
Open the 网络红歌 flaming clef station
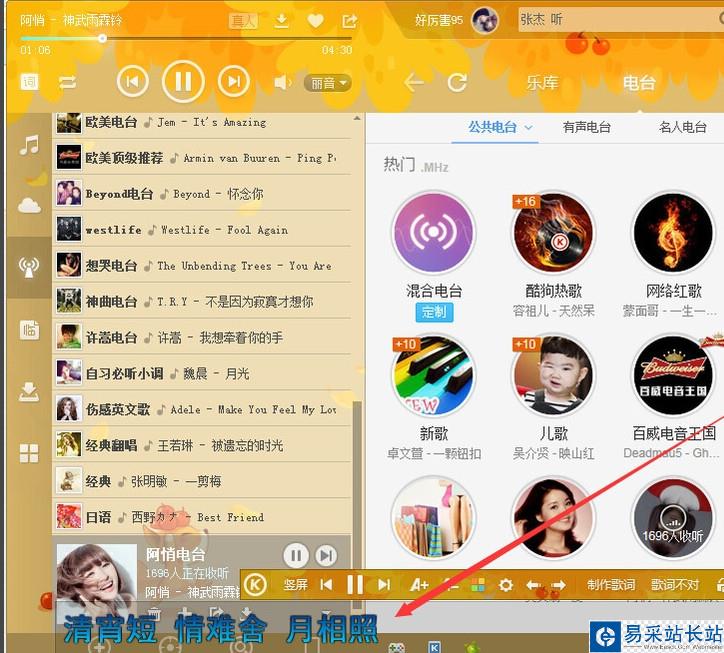(x=673, y=232)
